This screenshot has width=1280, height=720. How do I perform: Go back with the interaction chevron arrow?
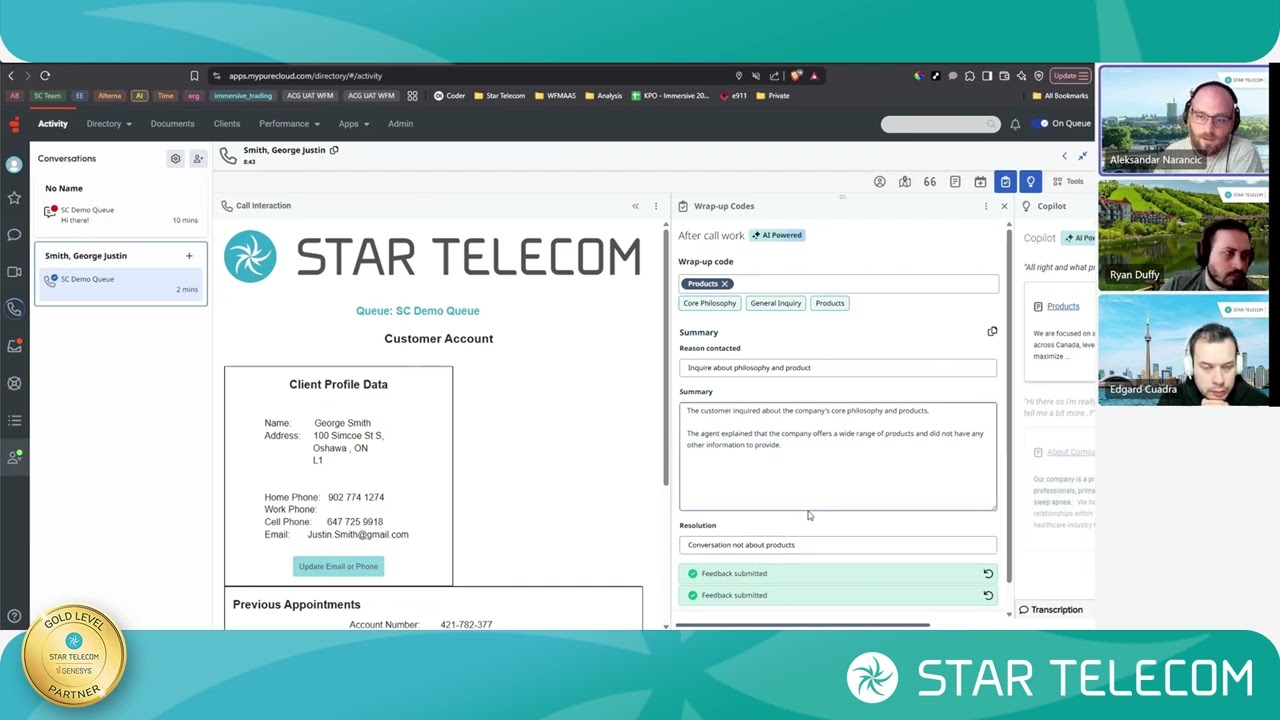pos(1064,156)
